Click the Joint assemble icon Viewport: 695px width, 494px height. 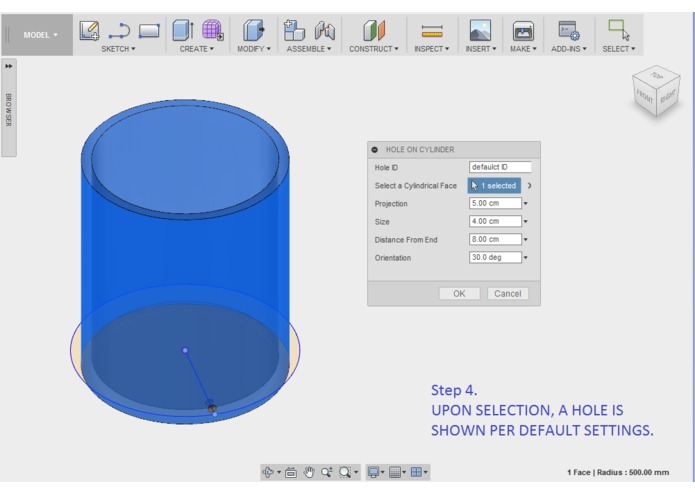325,31
